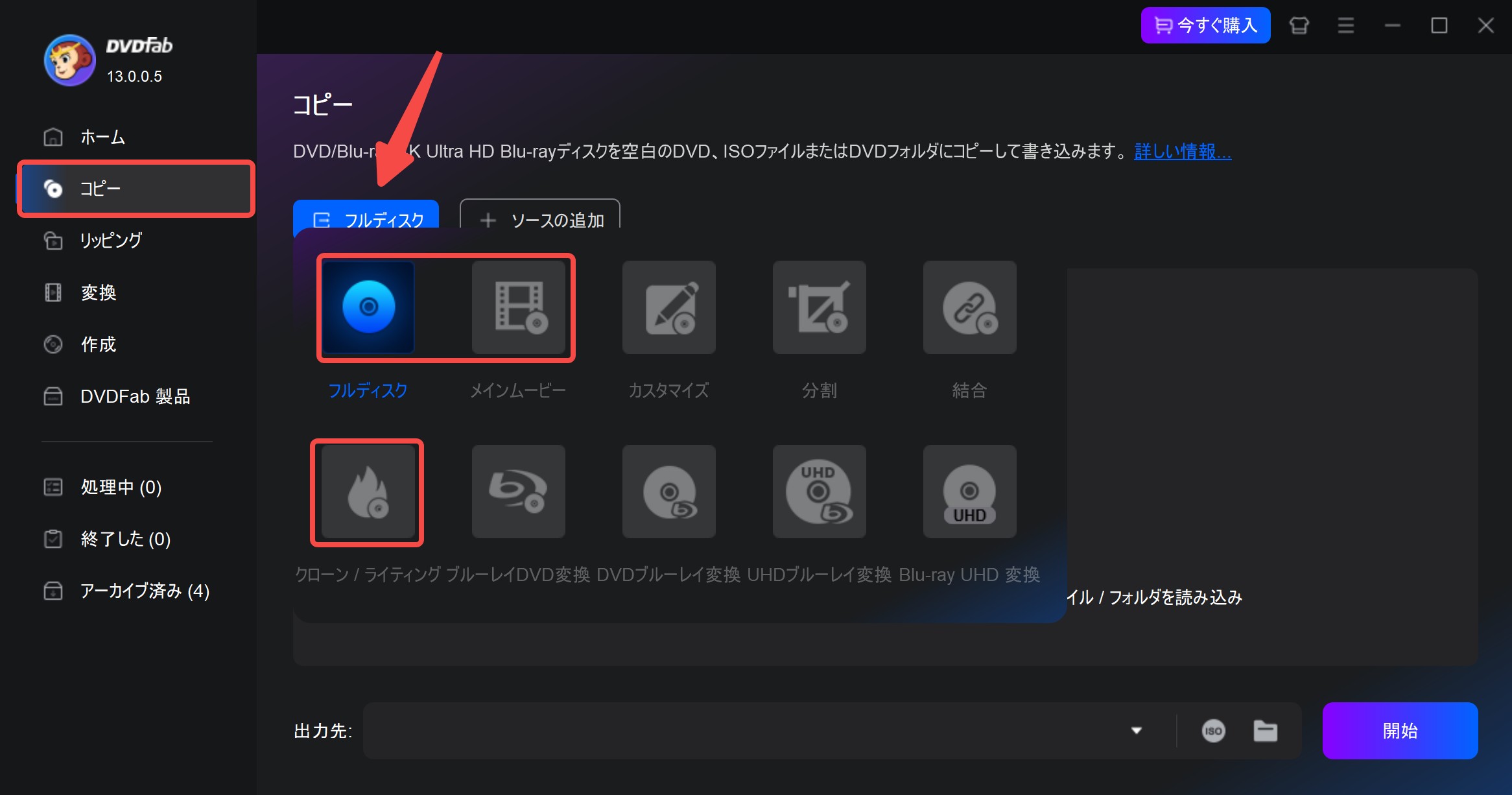Click the 開始 start button
Image resolution: width=1512 pixels, height=795 pixels.
[1400, 731]
